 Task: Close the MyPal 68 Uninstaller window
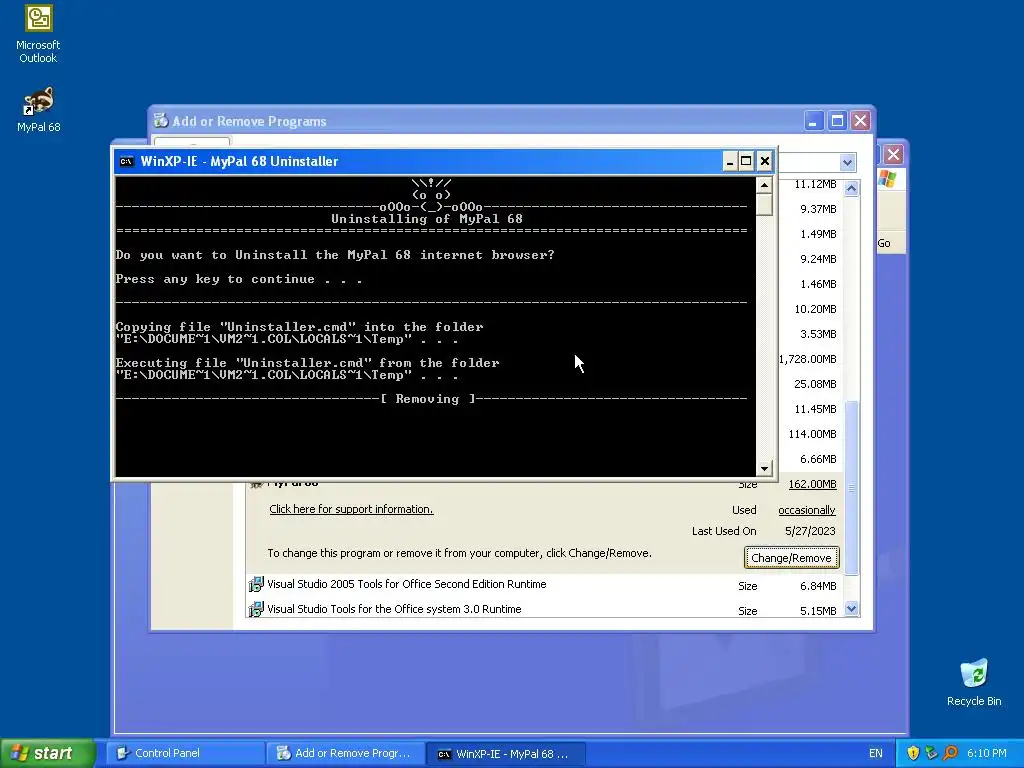coord(764,161)
